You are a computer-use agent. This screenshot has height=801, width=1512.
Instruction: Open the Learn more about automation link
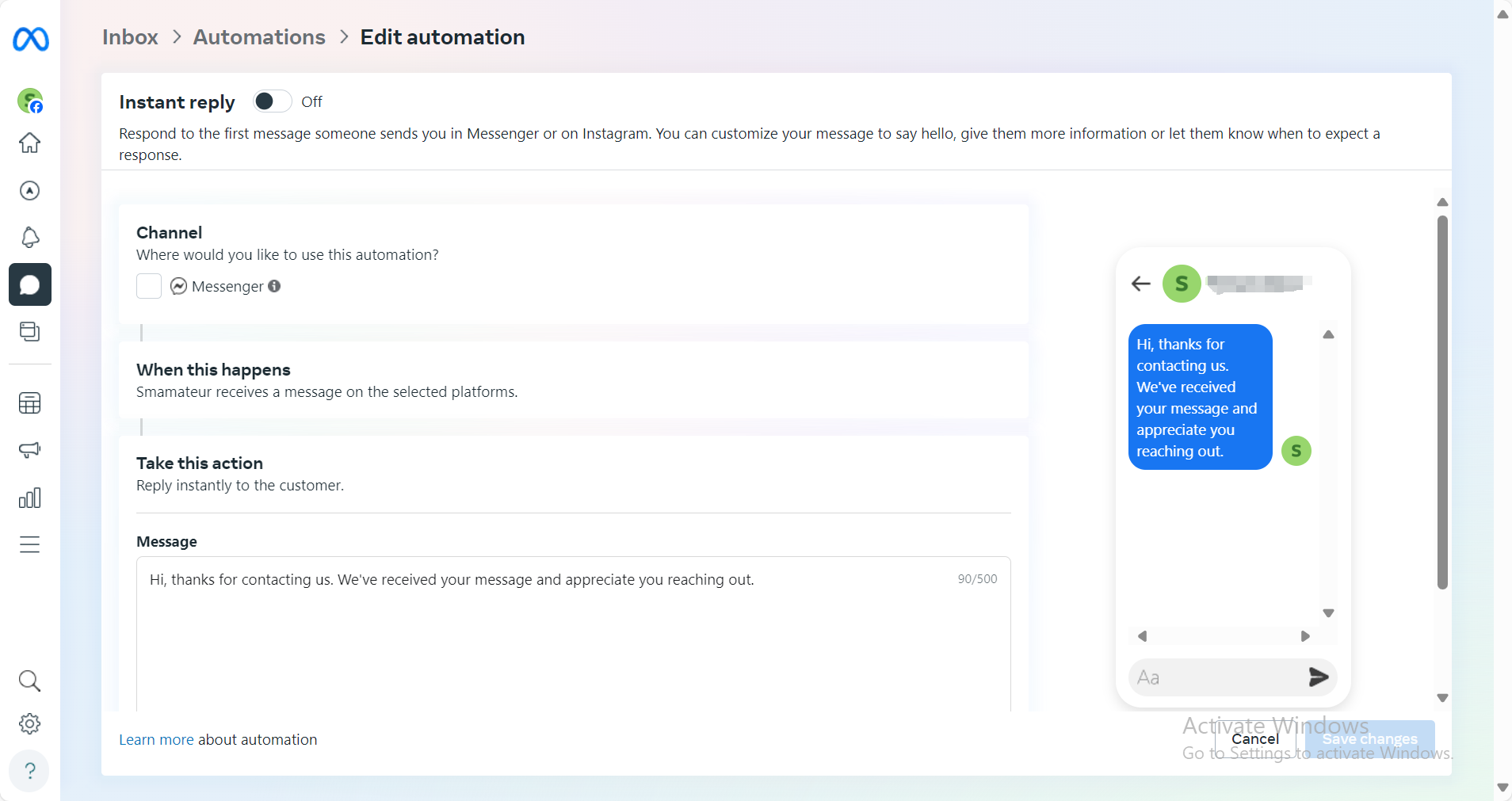(155, 739)
